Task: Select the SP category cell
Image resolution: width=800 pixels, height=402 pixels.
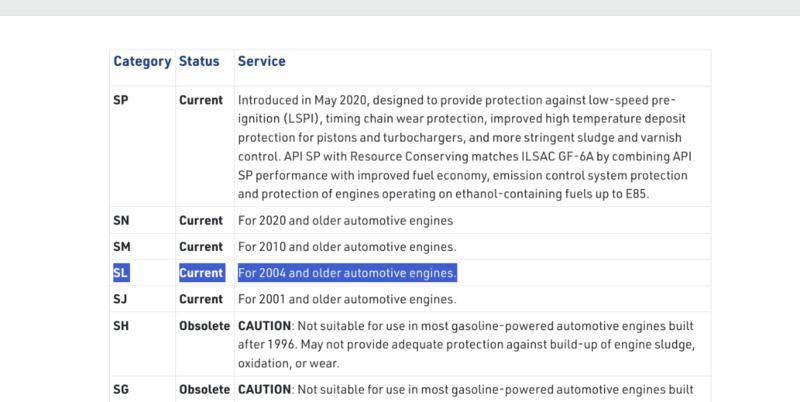Action: point(121,101)
